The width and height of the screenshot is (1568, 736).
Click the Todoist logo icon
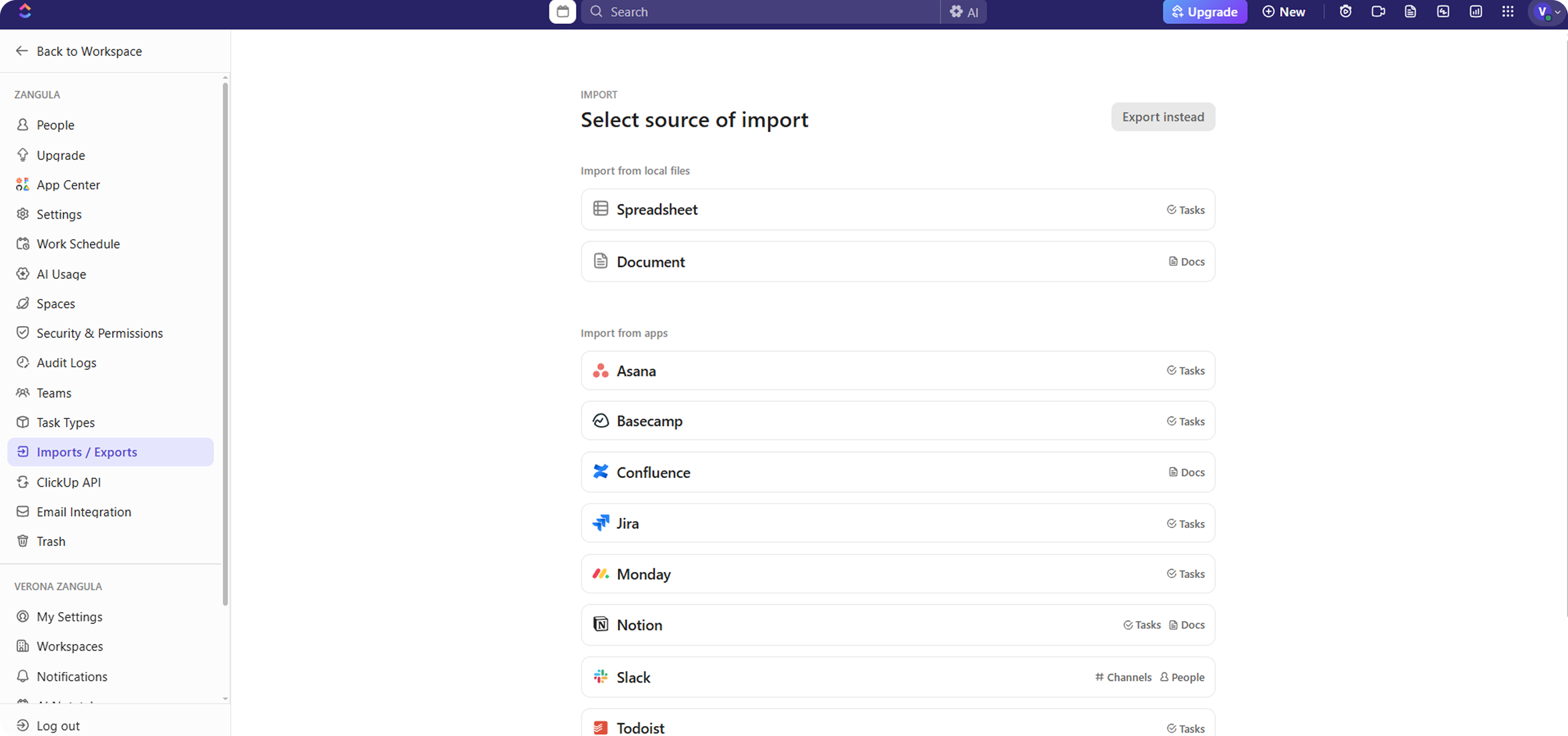601,727
